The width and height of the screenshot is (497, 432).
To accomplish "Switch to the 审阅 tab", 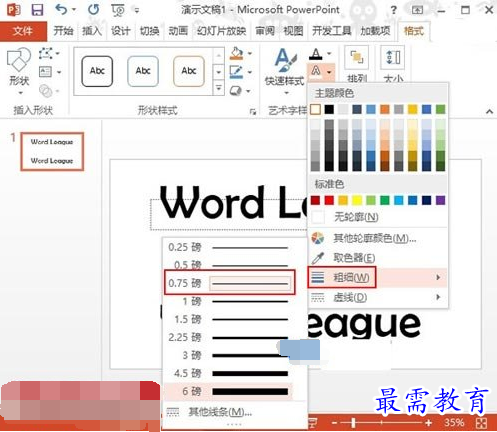I will coord(265,31).
